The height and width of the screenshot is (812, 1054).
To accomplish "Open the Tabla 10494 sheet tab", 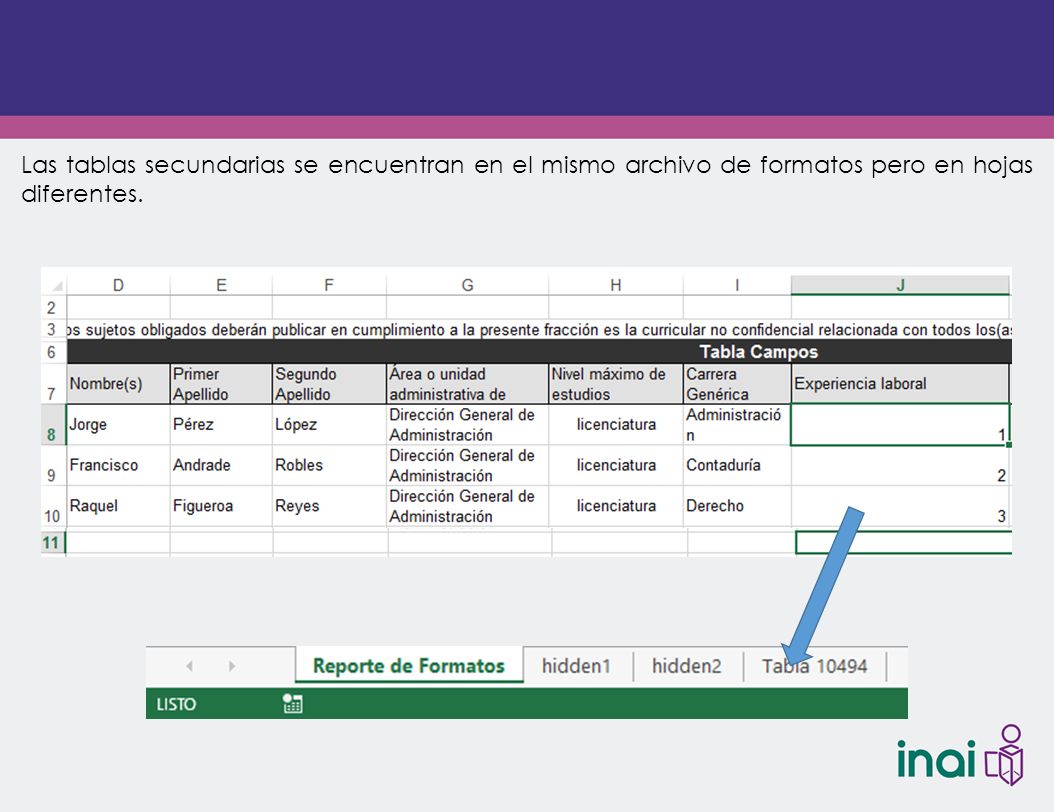I will [x=814, y=666].
